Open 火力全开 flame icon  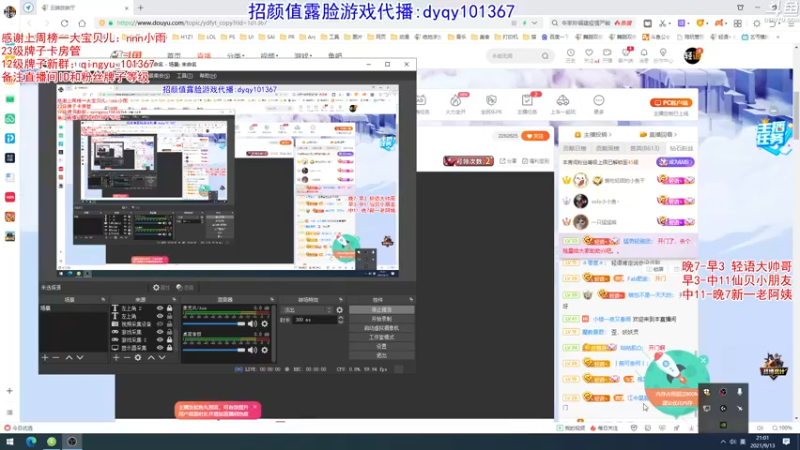tap(455, 101)
